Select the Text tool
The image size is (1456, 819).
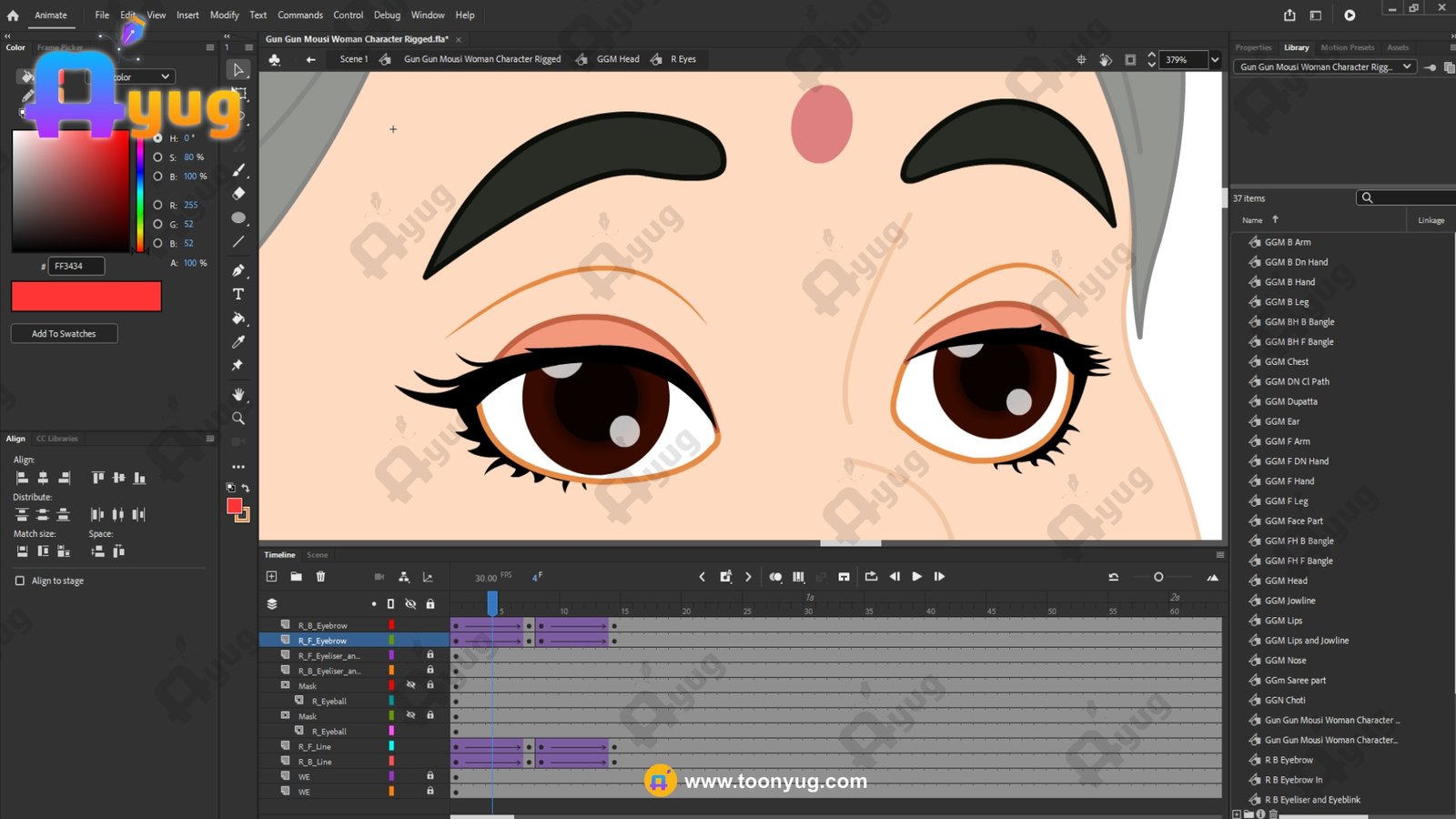pyautogui.click(x=238, y=294)
